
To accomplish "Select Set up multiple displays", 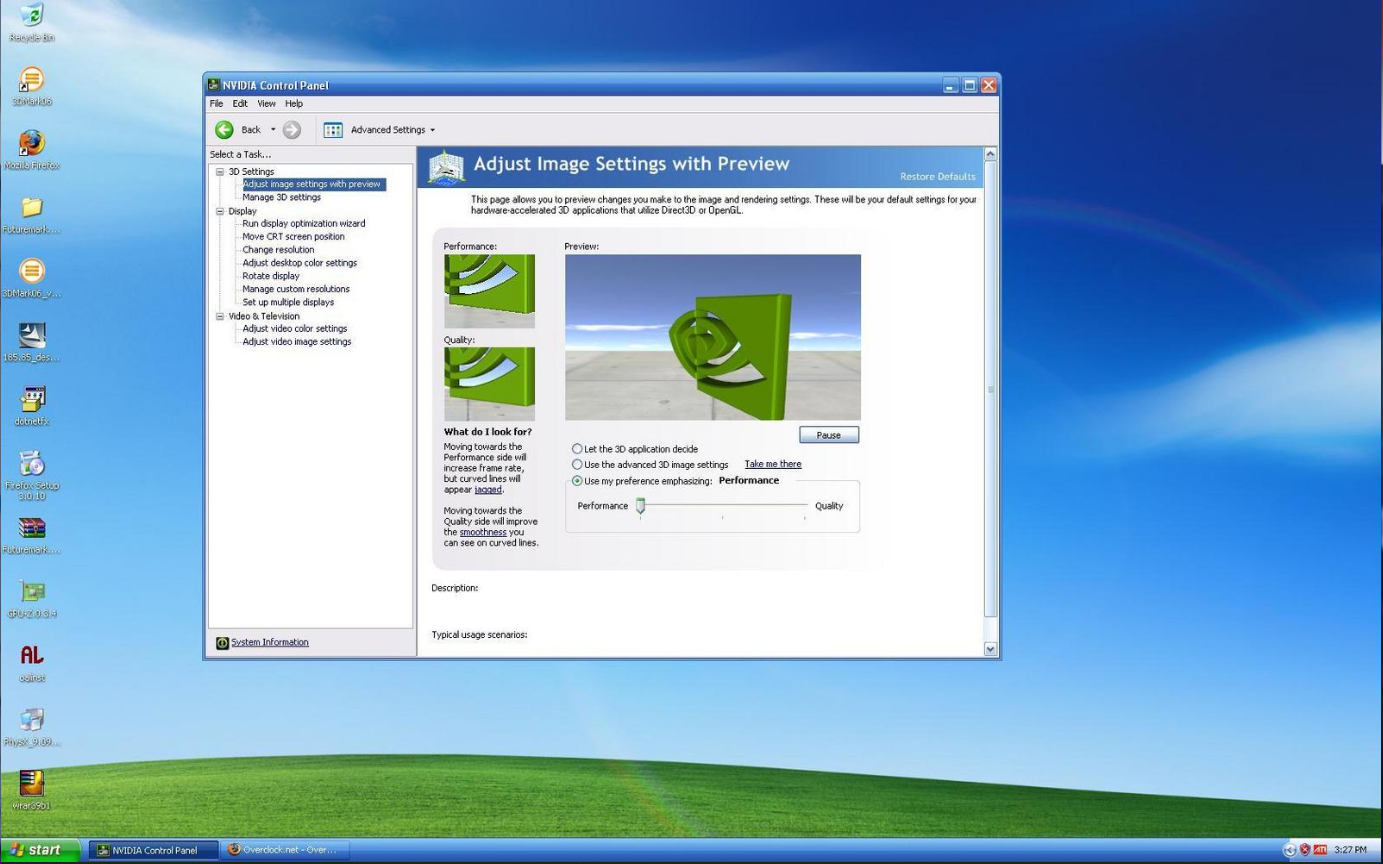I will pyautogui.click(x=288, y=302).
